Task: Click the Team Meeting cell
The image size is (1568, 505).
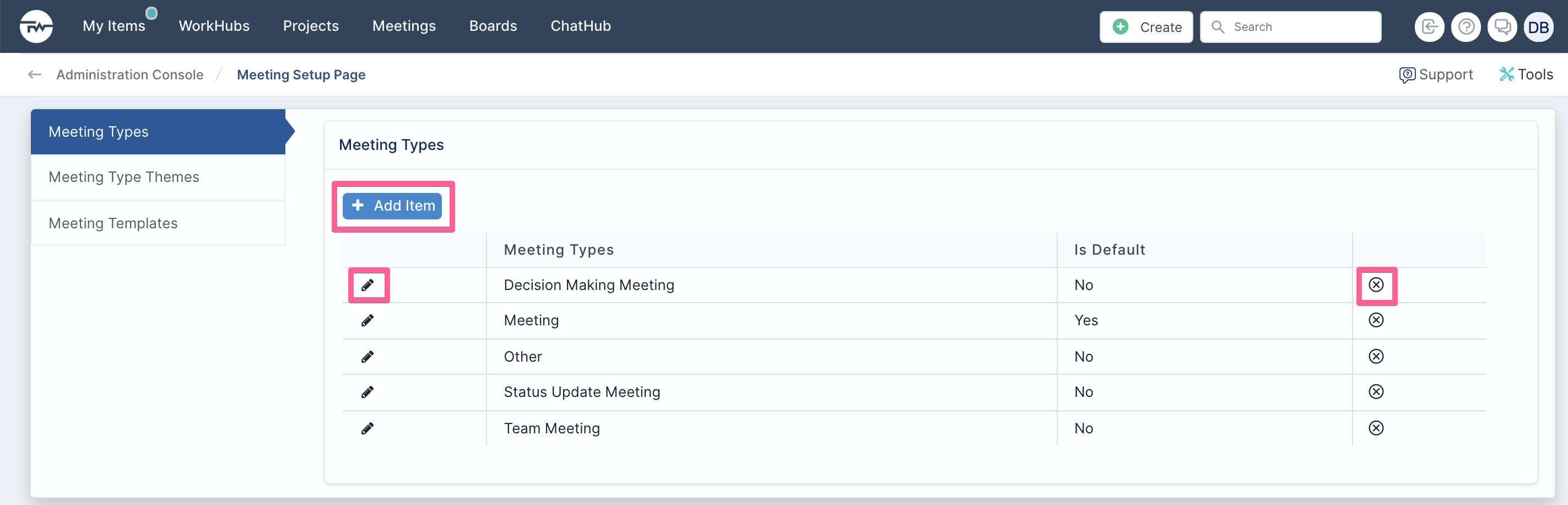Action: click(771, 428)
